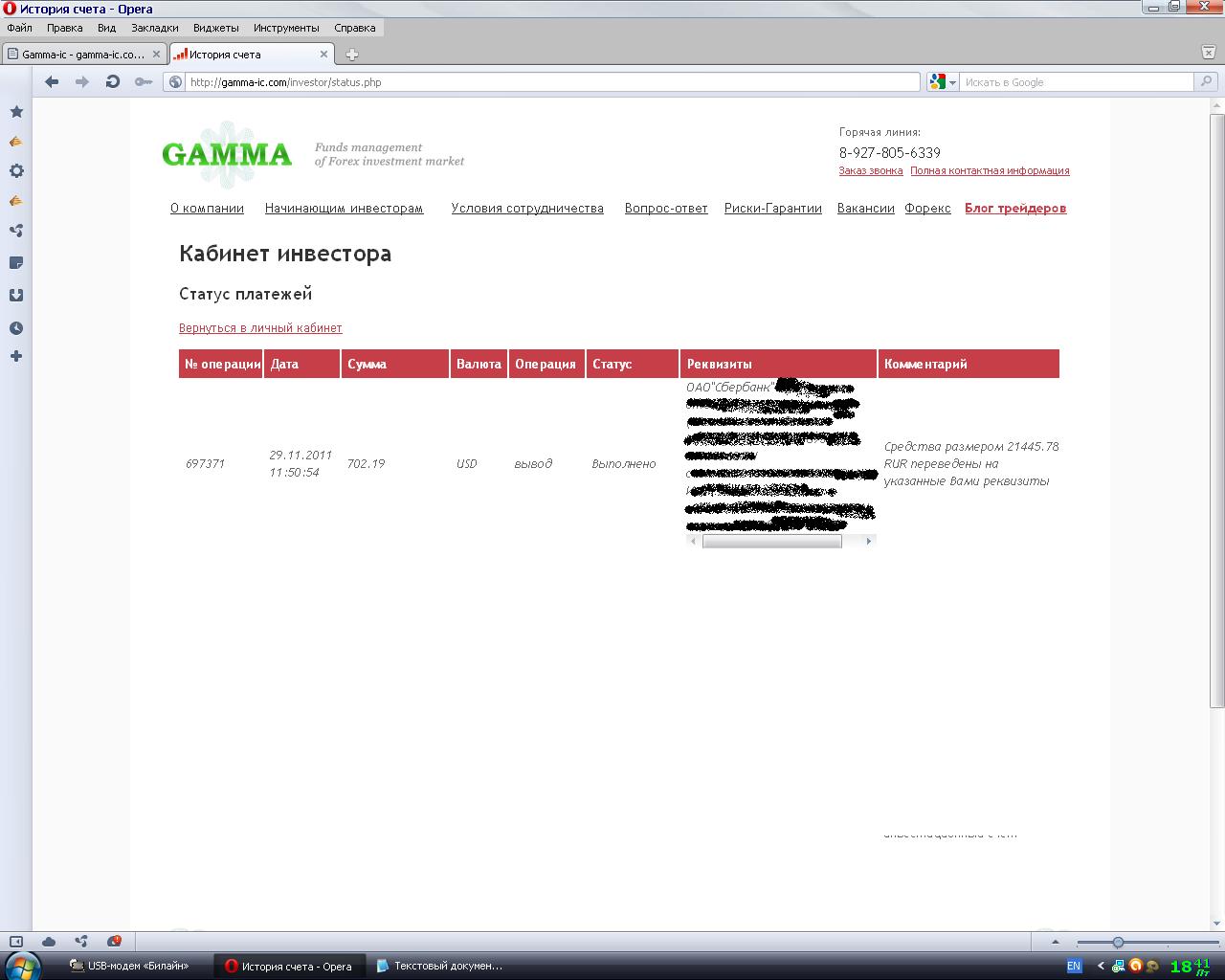This screenshot has height=980, width=1225.
Task: Open the Закладки menu
Action: 155,28
